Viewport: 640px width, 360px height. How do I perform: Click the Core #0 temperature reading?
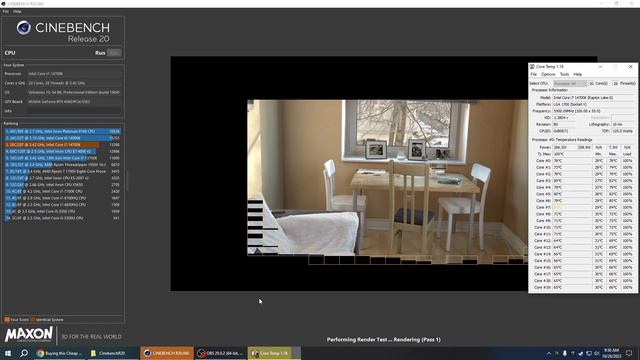[572, 160]
